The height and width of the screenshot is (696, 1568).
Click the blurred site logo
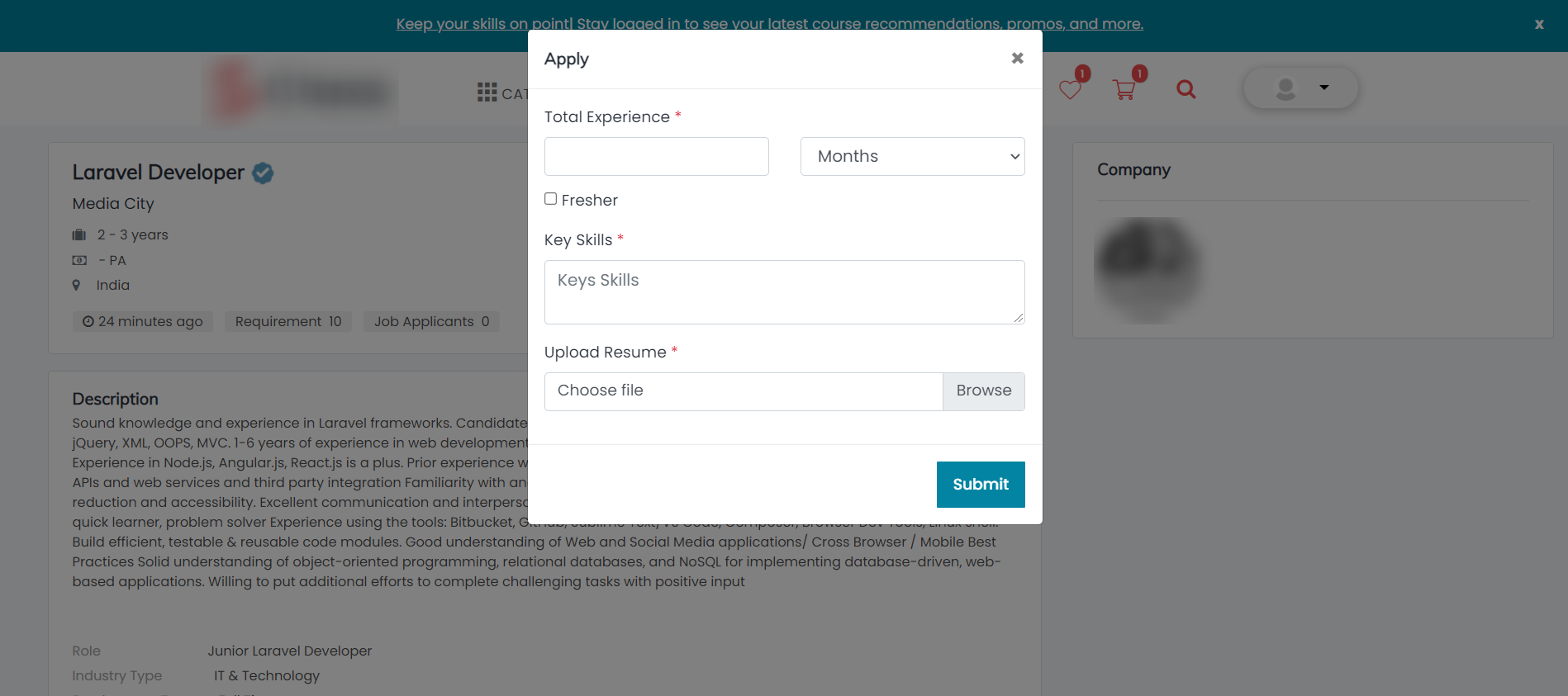[x=302, y=91]
